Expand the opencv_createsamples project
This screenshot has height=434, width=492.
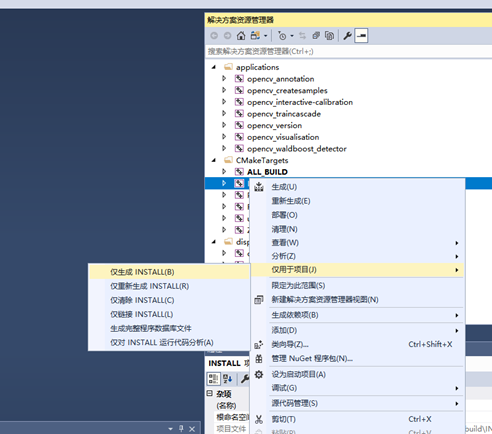pos(224,90)
